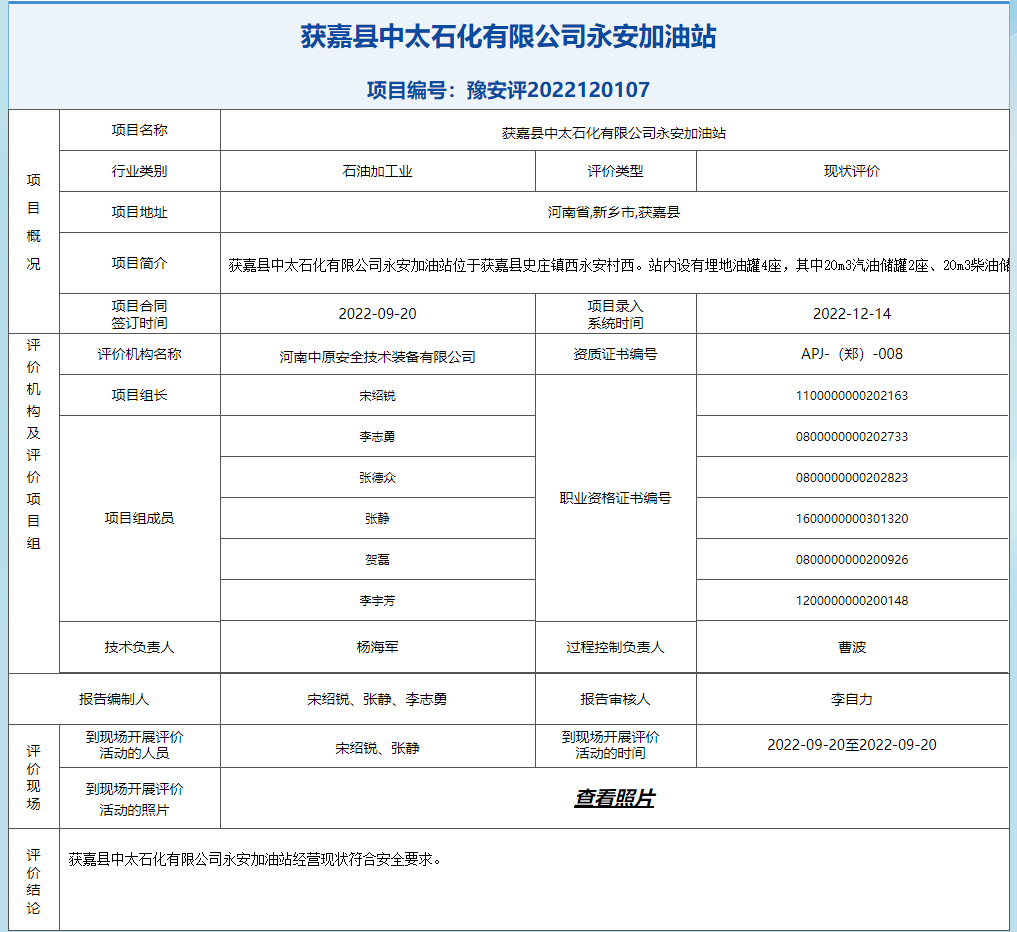Click the 评价机构及评价项目组 section header

[x=34, y=444]
